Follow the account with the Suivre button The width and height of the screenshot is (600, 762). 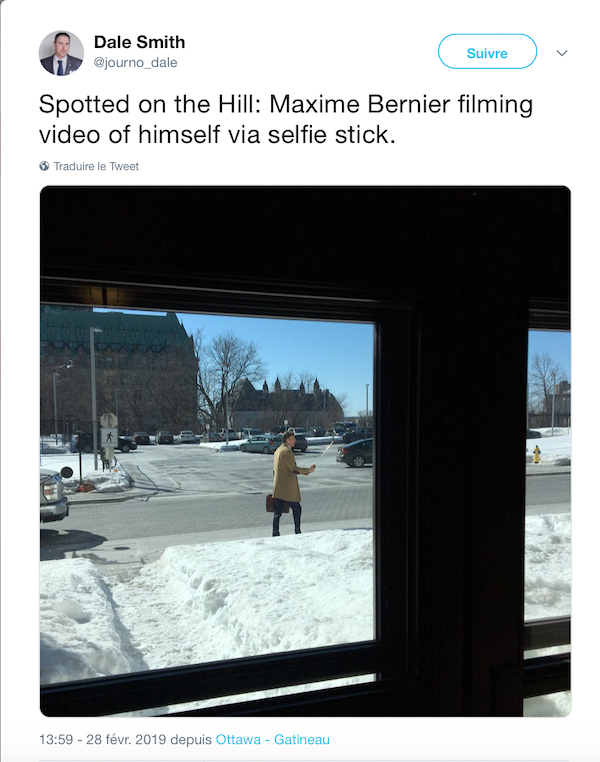pyautogui.click(x=487, y=52)
